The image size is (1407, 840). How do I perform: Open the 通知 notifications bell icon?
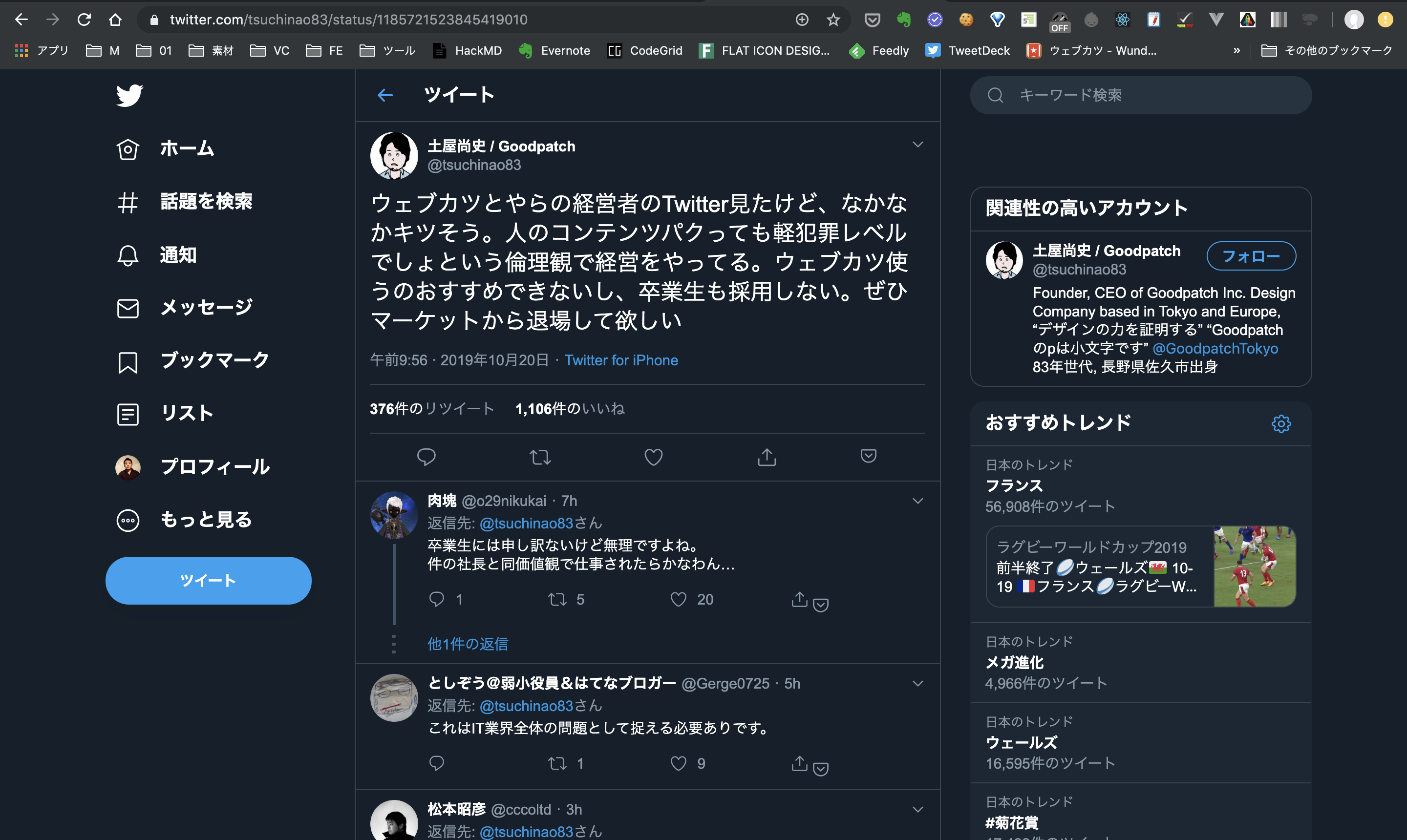pos(128,255)
